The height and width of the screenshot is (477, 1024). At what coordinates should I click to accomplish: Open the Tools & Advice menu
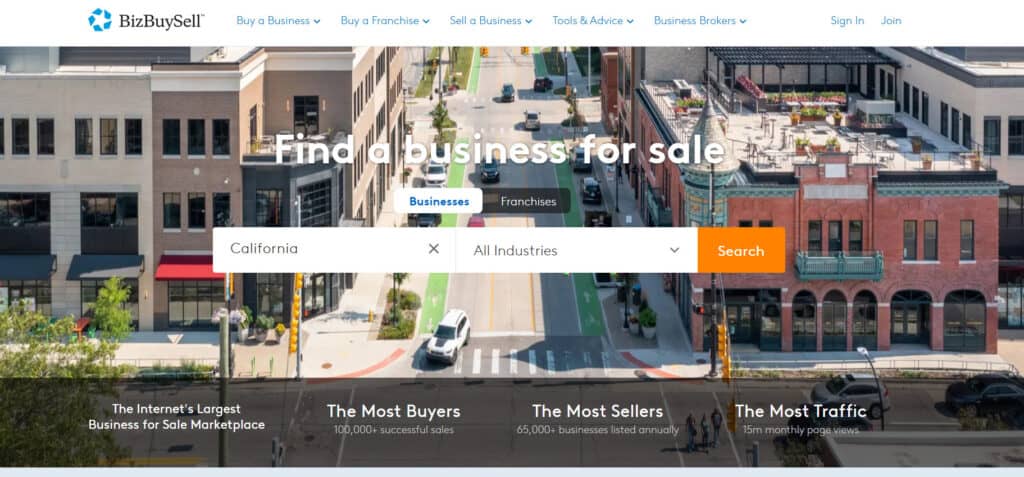(x=592, y=21)
